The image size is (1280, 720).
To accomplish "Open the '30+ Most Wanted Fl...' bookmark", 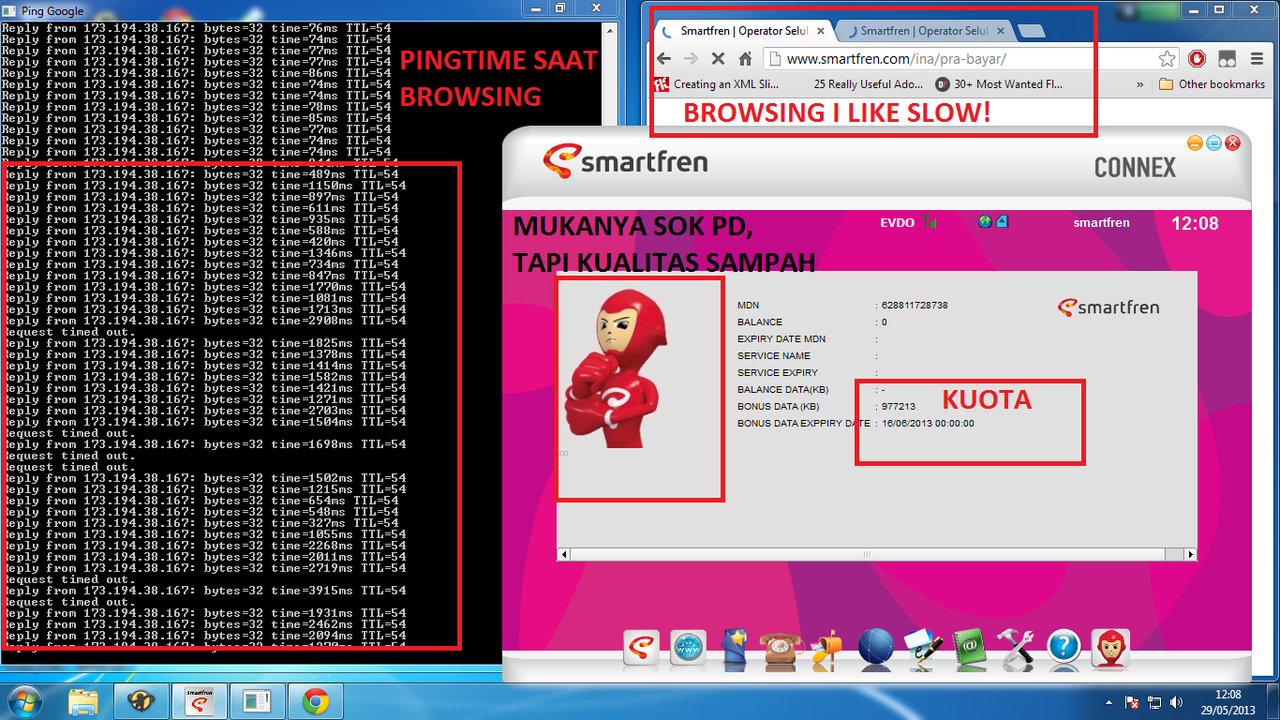I will [997, 84].
